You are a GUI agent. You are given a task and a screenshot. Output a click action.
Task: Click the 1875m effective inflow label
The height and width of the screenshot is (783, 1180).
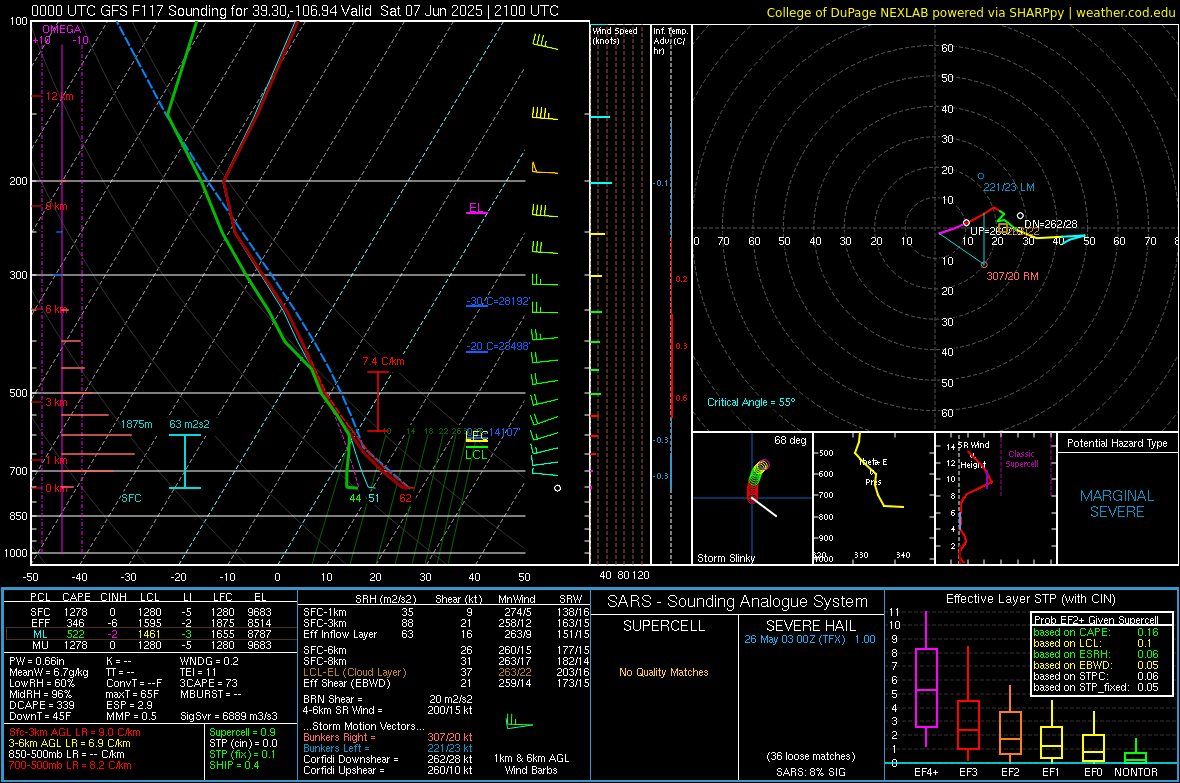tap(136, 425)
